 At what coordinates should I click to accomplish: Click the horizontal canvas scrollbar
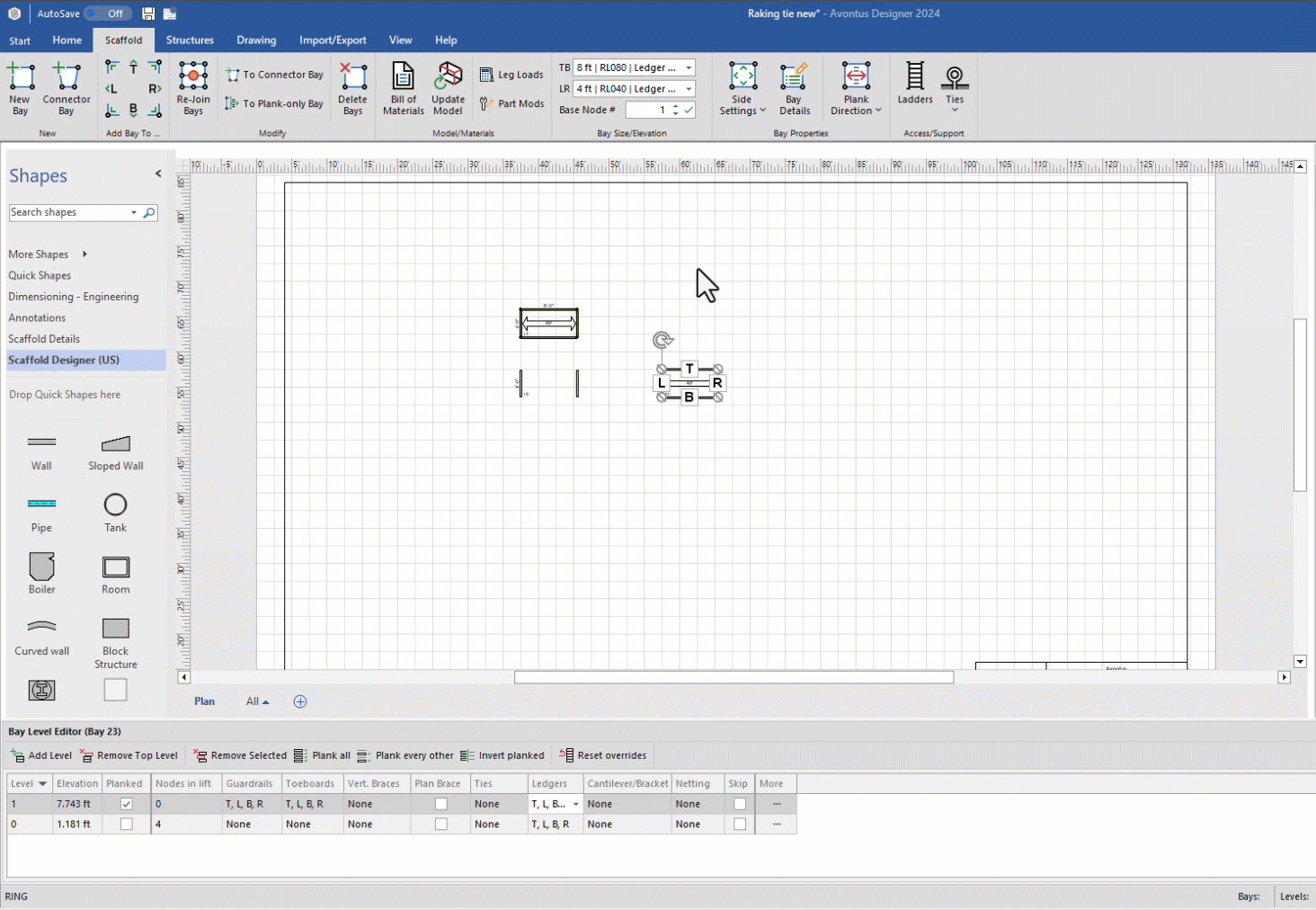(x=734, y=677)
